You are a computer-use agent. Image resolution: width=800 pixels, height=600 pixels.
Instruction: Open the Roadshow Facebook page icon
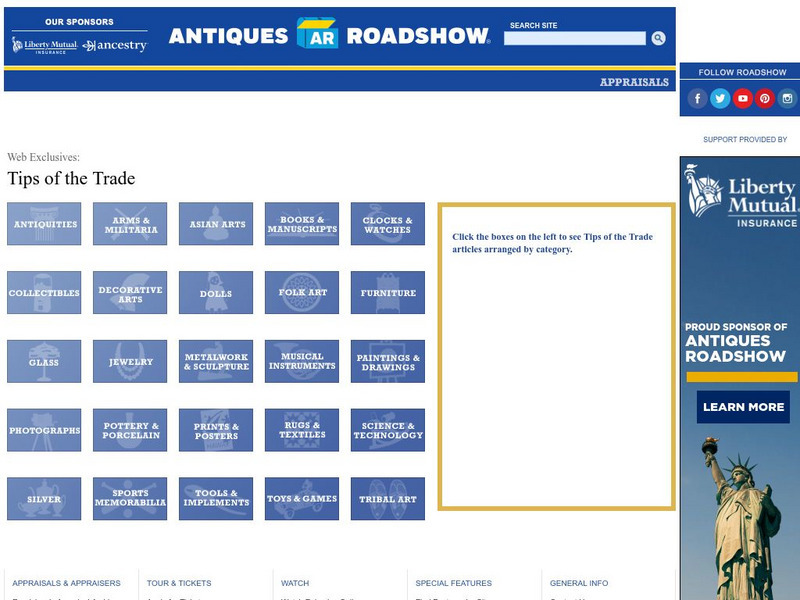tap(697, 98)
